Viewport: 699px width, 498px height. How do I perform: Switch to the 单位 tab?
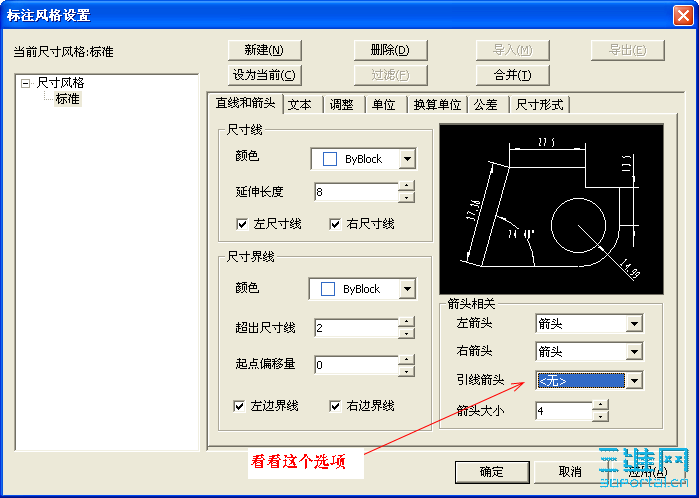tap(384, 105)
